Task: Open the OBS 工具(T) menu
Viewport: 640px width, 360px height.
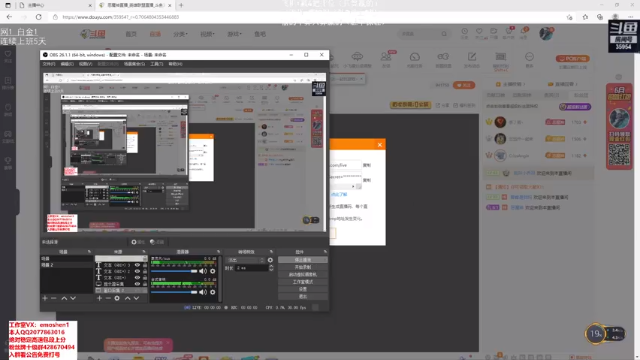Action: pyautogui.click(x=156, y=64)
